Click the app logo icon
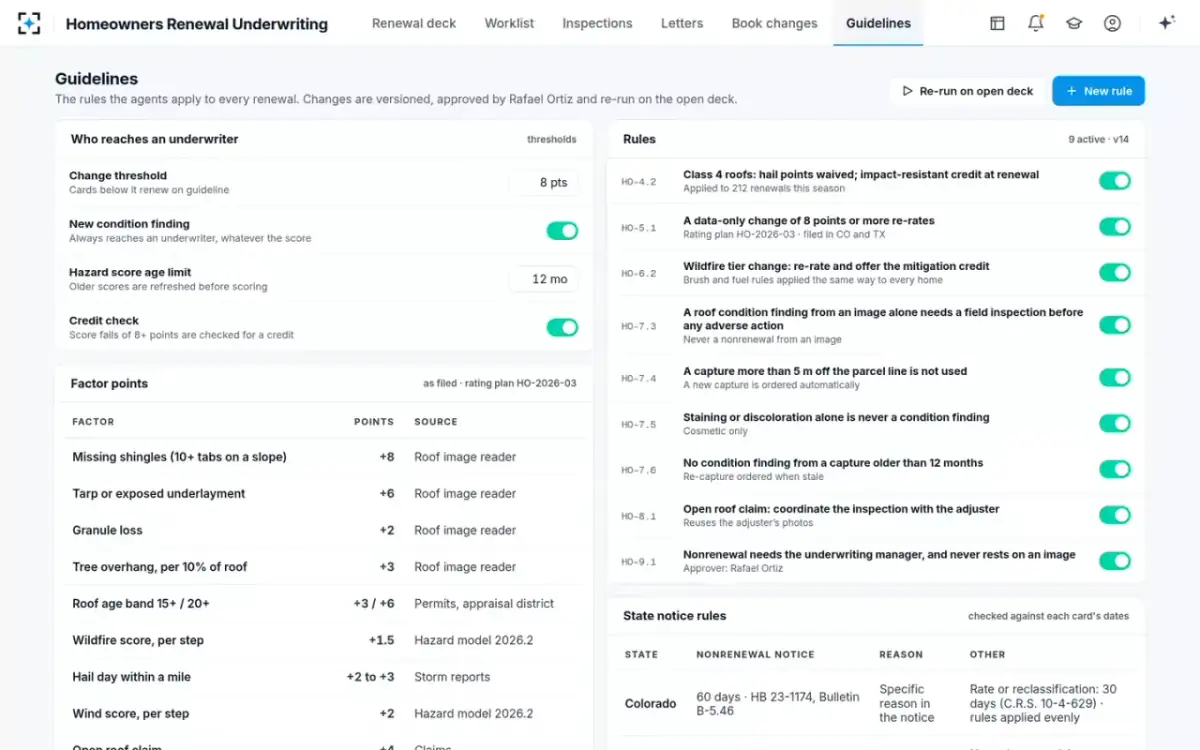This screenshot has width=1200, height=750. coord(29,23)
